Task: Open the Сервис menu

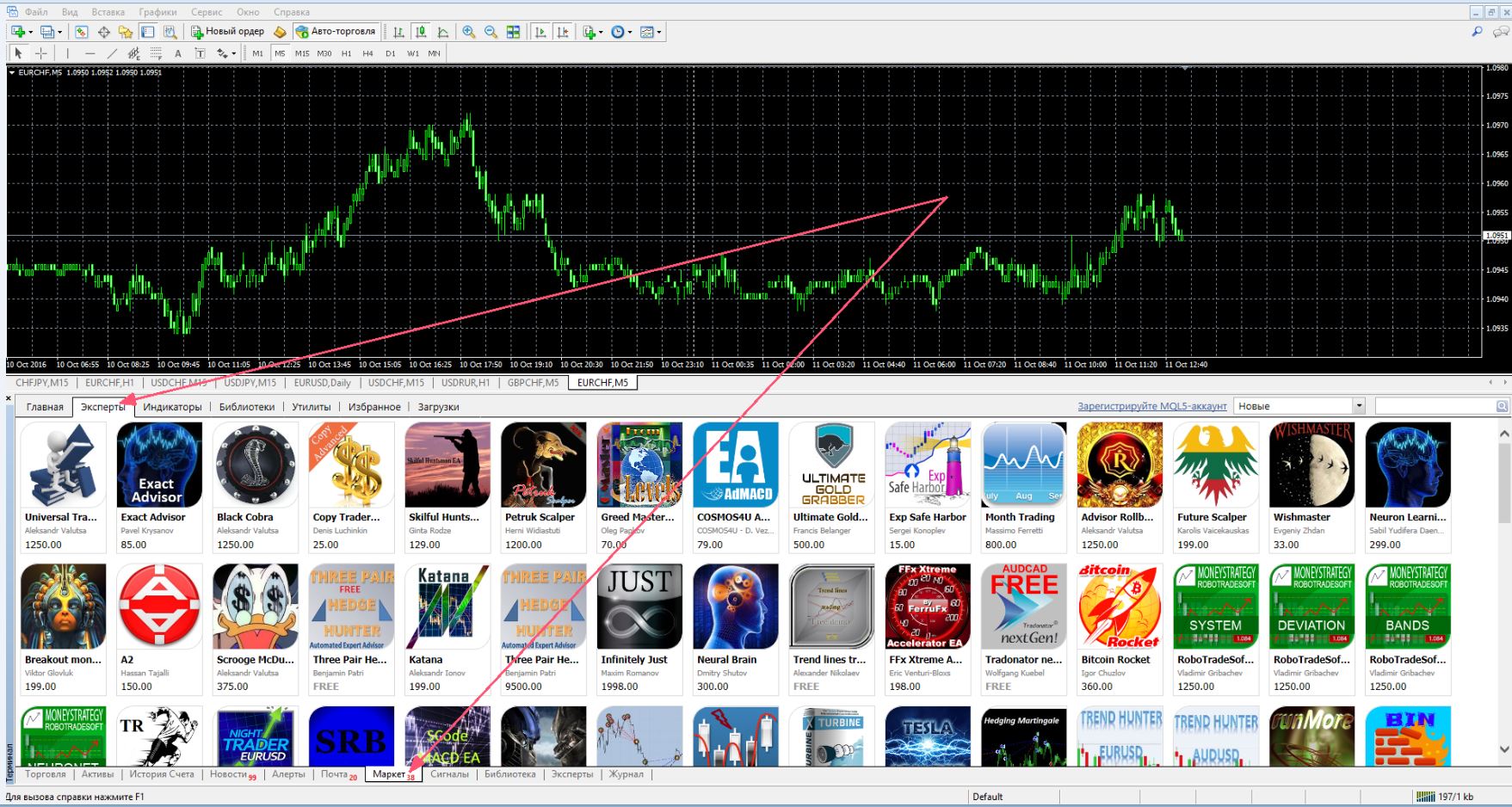Action: tap(207, 12)
